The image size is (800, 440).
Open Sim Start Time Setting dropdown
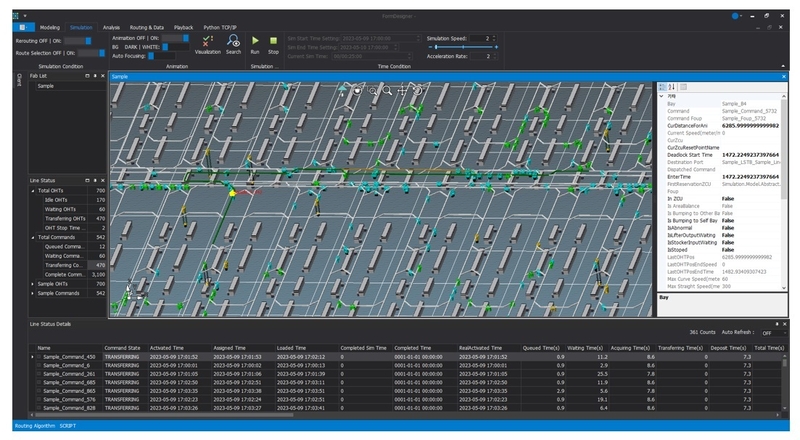pos(418,38)
